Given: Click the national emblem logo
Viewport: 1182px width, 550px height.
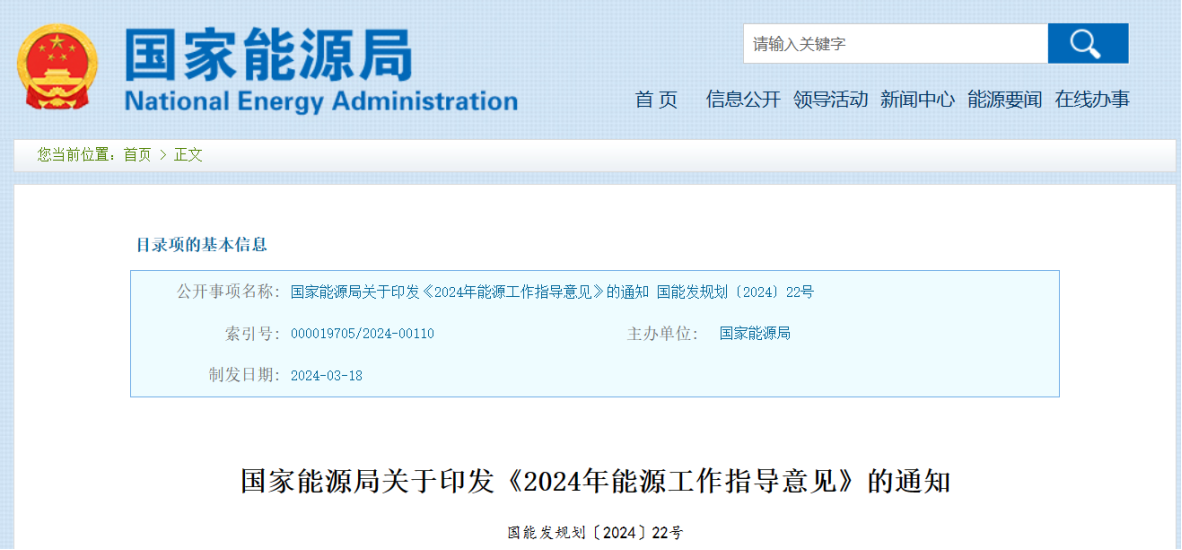Looking at the screenshot, I should click(58, 69).
